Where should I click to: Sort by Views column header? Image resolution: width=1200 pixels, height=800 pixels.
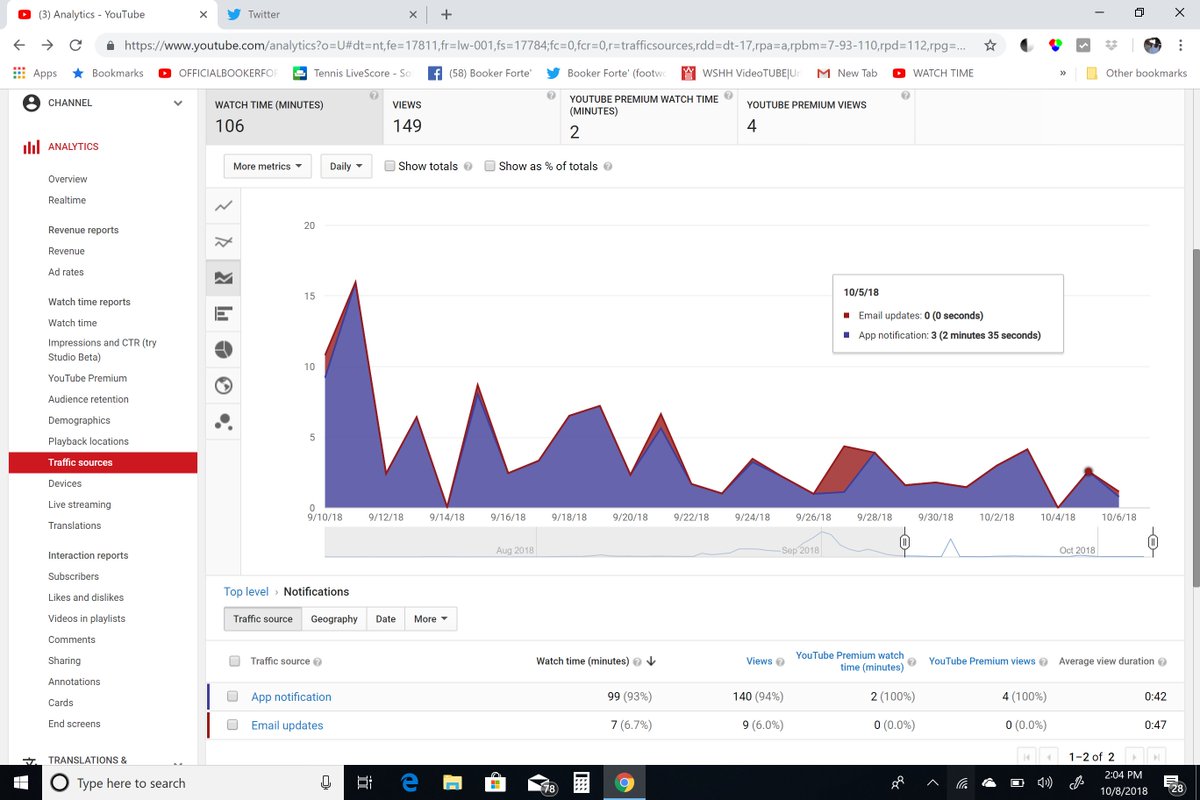(759, 661)
